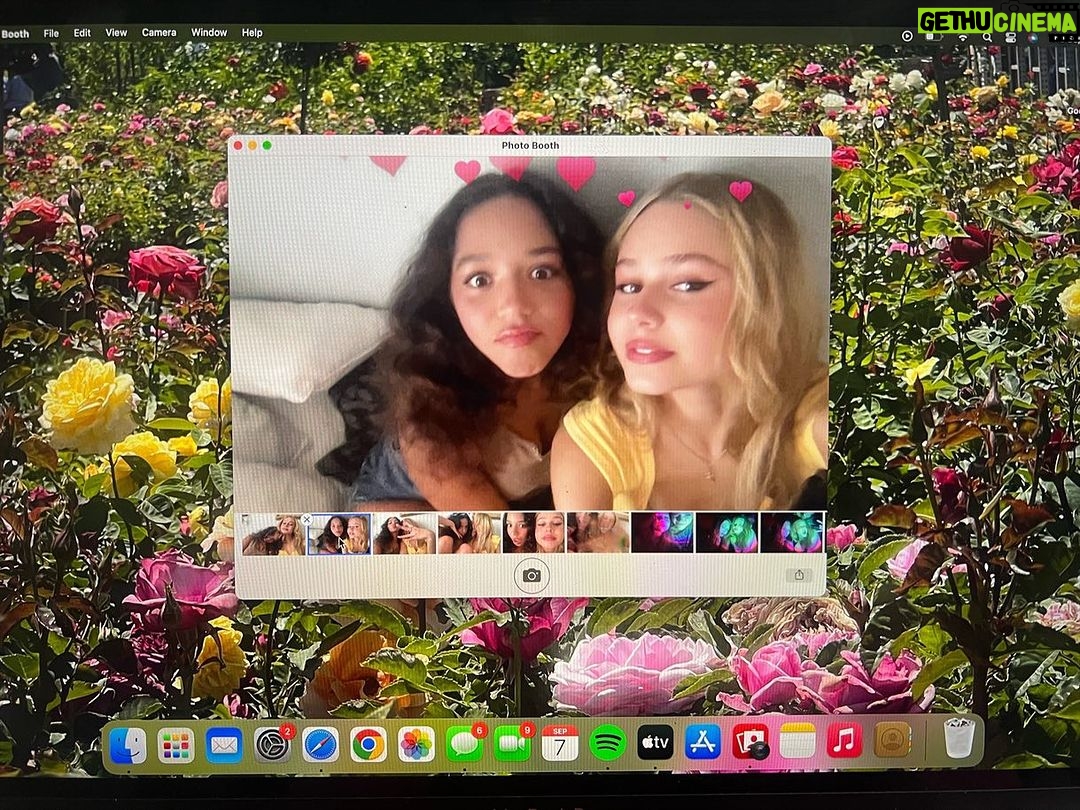The width and height of the screenshot is (1080, 810).
Task: Open the View menu
Action: pyautogui.click(x=116, y=33)
